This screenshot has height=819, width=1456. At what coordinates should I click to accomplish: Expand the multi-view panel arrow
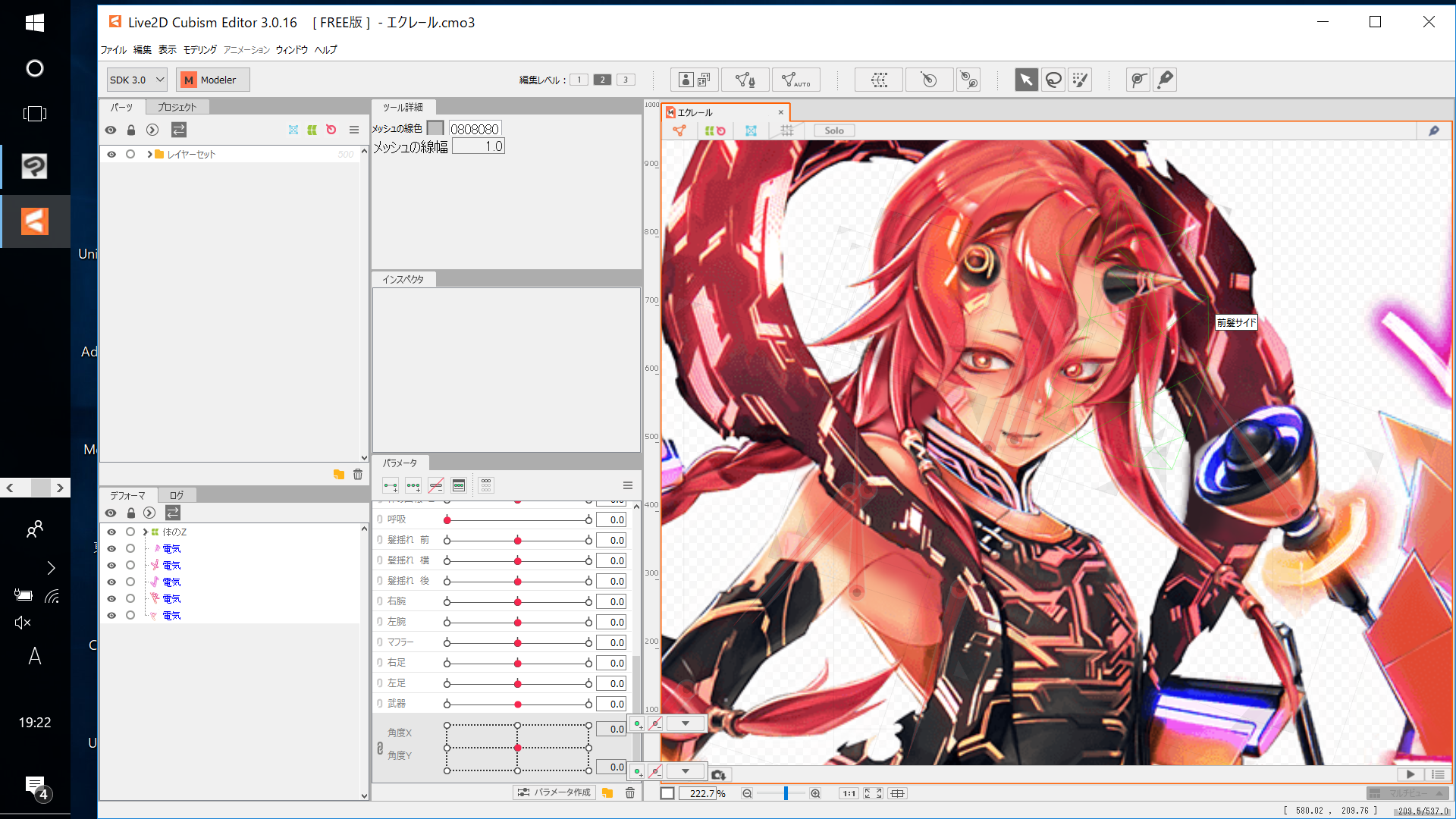coord(1439,793)
